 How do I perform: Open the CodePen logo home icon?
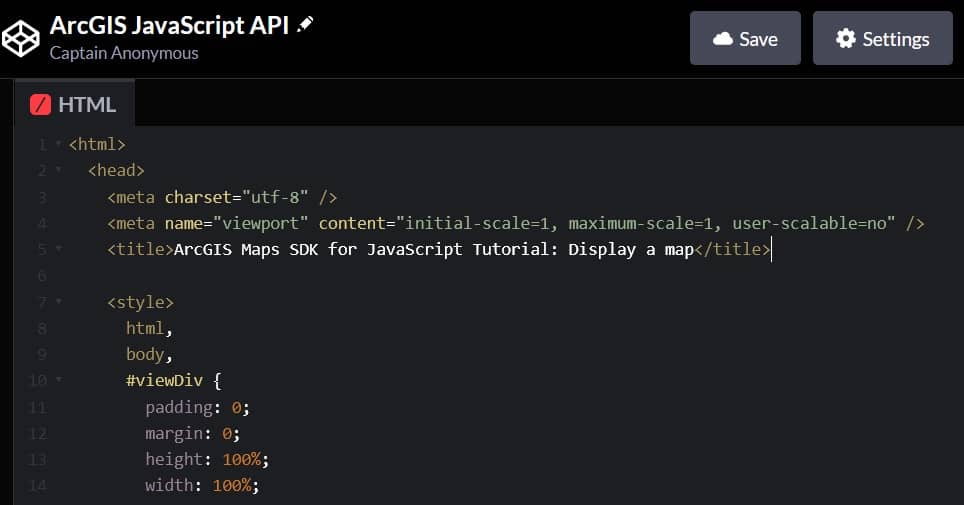pos(20,38)
